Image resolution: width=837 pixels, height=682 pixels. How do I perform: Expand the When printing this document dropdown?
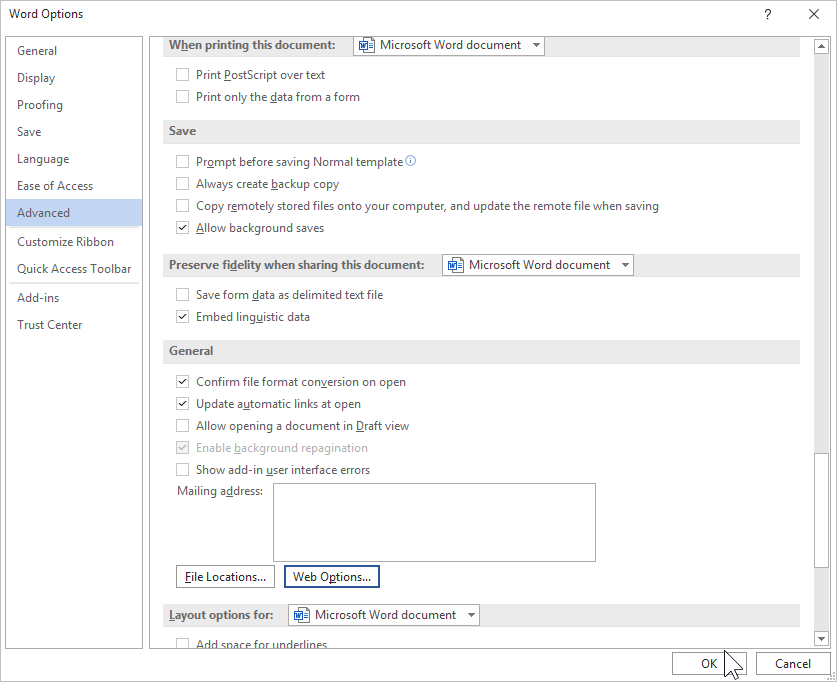point(536,45)
